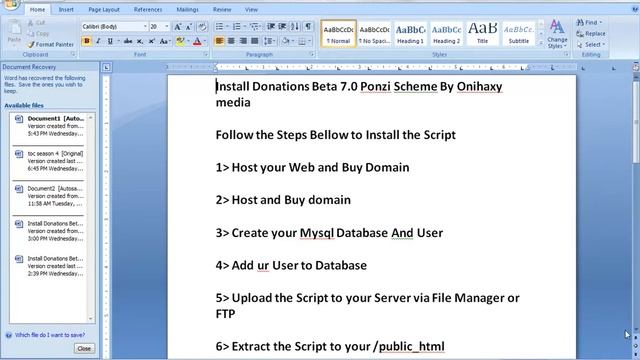Apply red font color
Screen dimensions: 640x360
click(x=197, y=41)
